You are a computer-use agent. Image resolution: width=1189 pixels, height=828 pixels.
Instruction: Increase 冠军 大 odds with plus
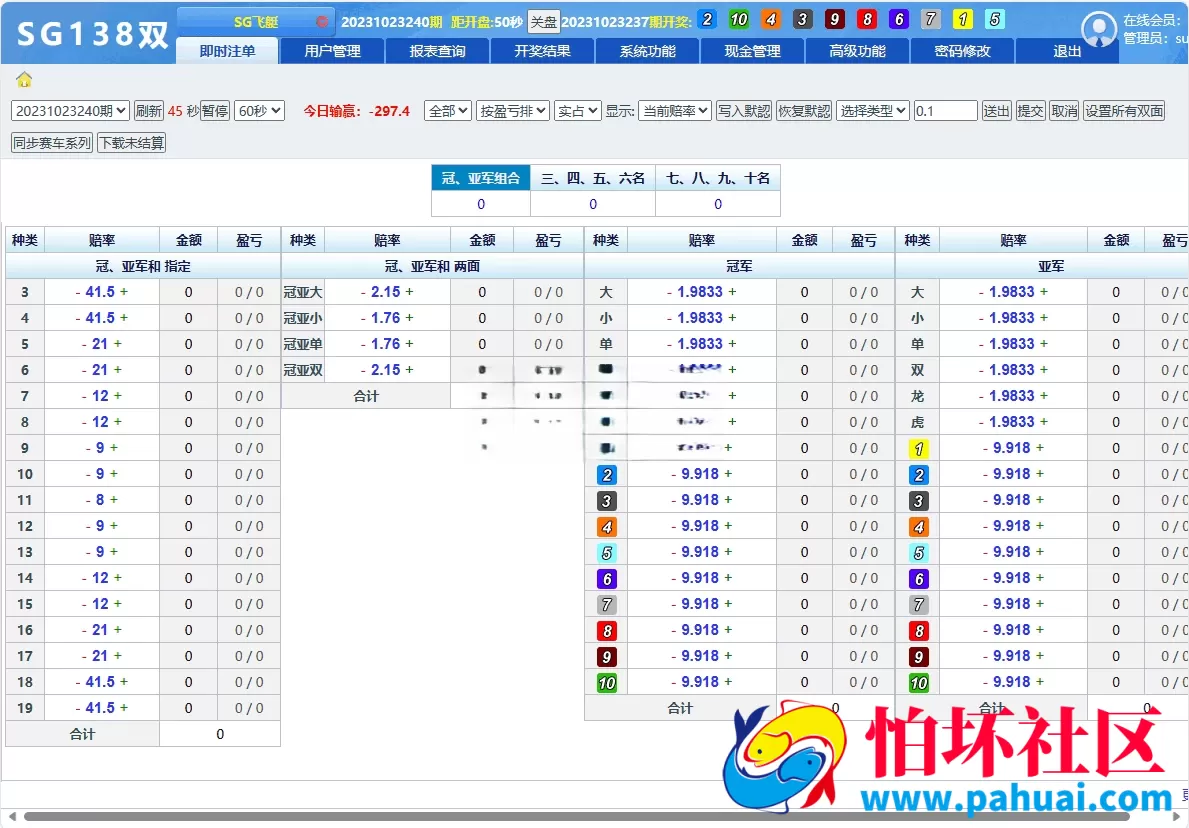[733, 292]
